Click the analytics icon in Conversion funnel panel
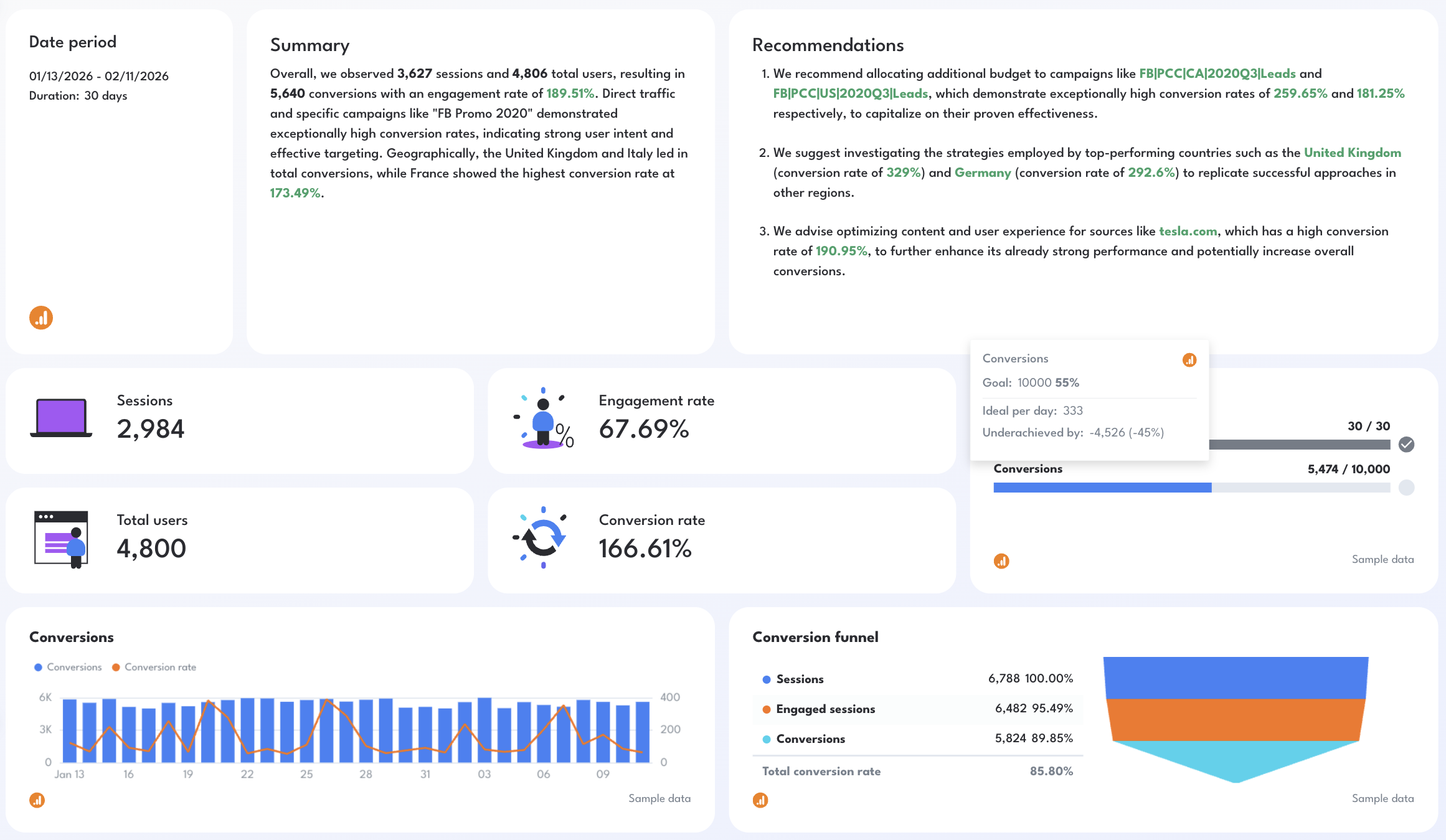The width and height of the screenshot is (1446, 840). point(760,800)
